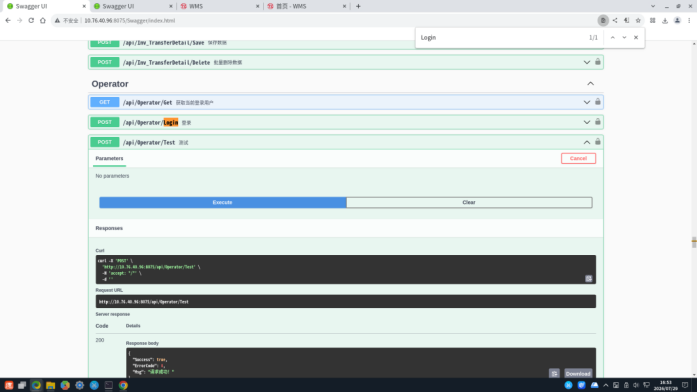697x392 pixels.
Task: Click the browser forward arrow
Action: point(20,20)
